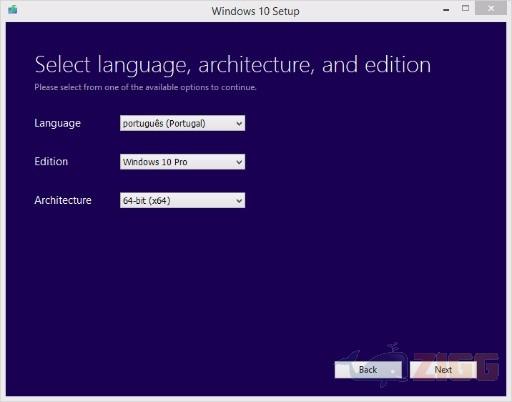Go to the previous step with Back
This screenshot has width=512, height=402.
click(x=368, y=370)
